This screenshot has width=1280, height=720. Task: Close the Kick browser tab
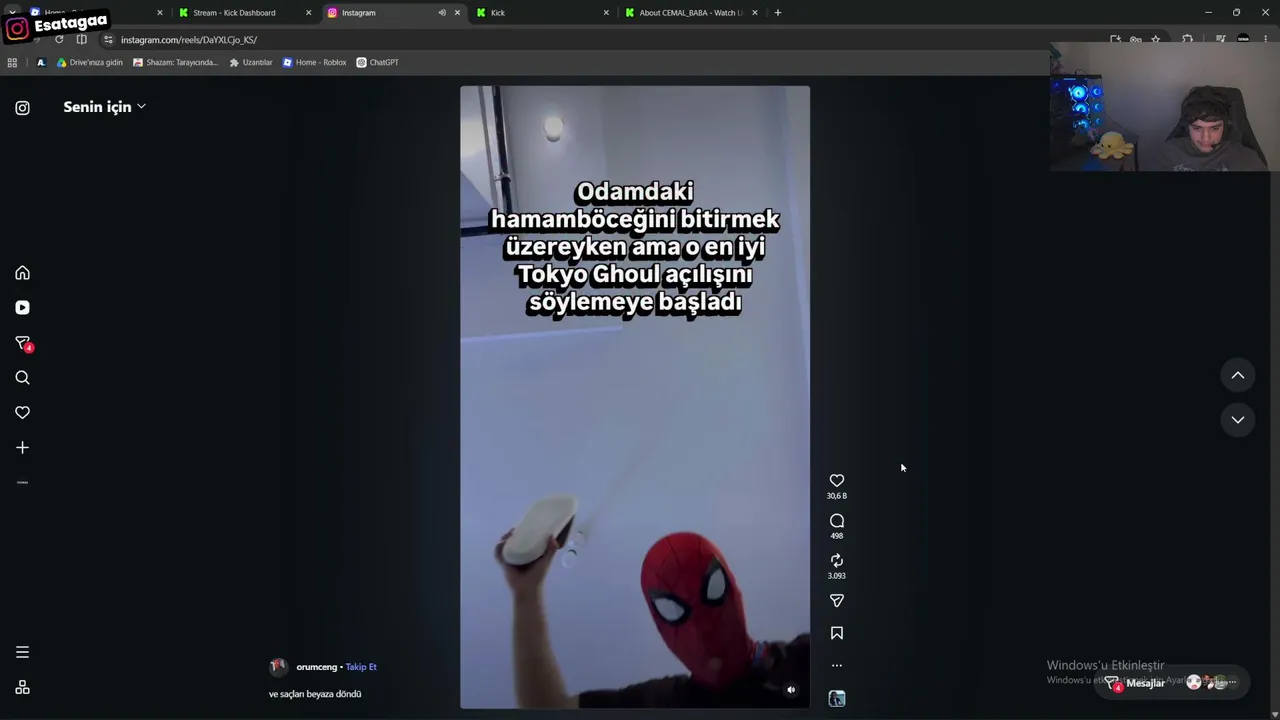click(x=606, y=13)
